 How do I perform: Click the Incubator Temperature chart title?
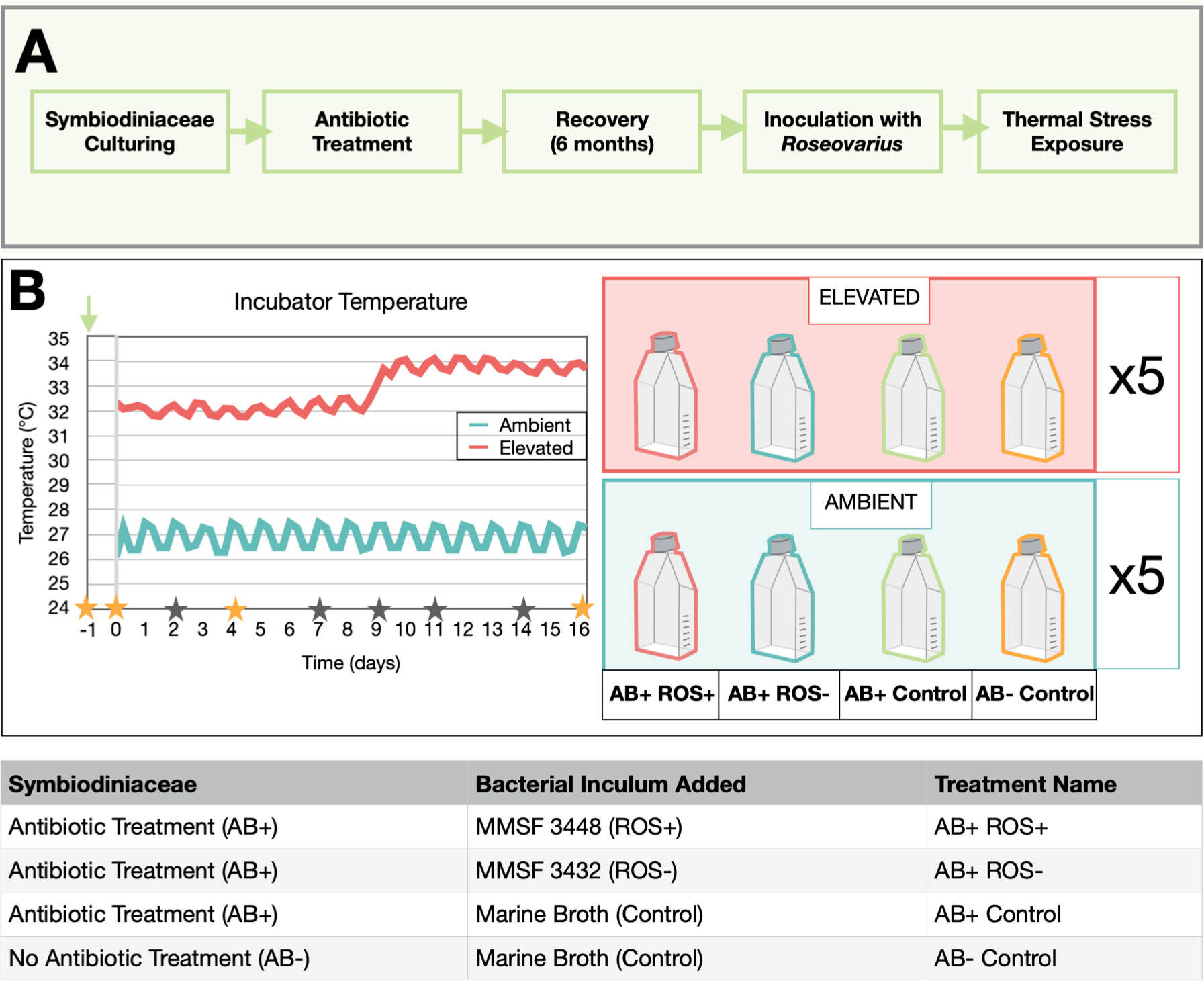351,301
